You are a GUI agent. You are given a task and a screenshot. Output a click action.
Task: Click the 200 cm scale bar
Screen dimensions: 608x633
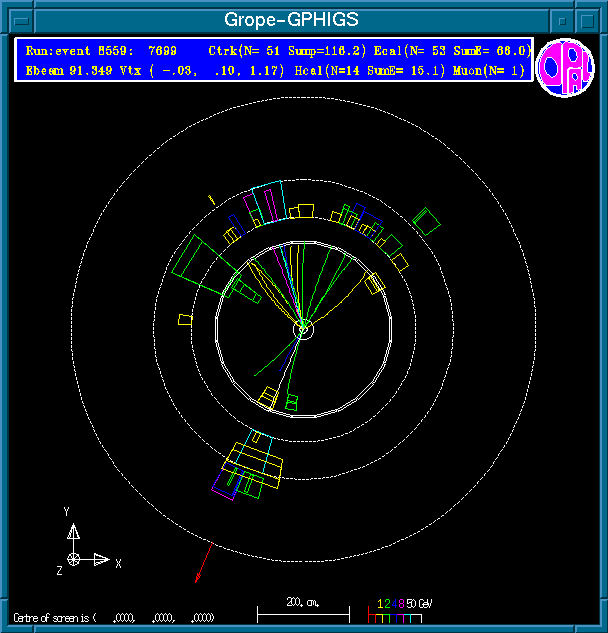pyautogui.click(x=303, y=609)
